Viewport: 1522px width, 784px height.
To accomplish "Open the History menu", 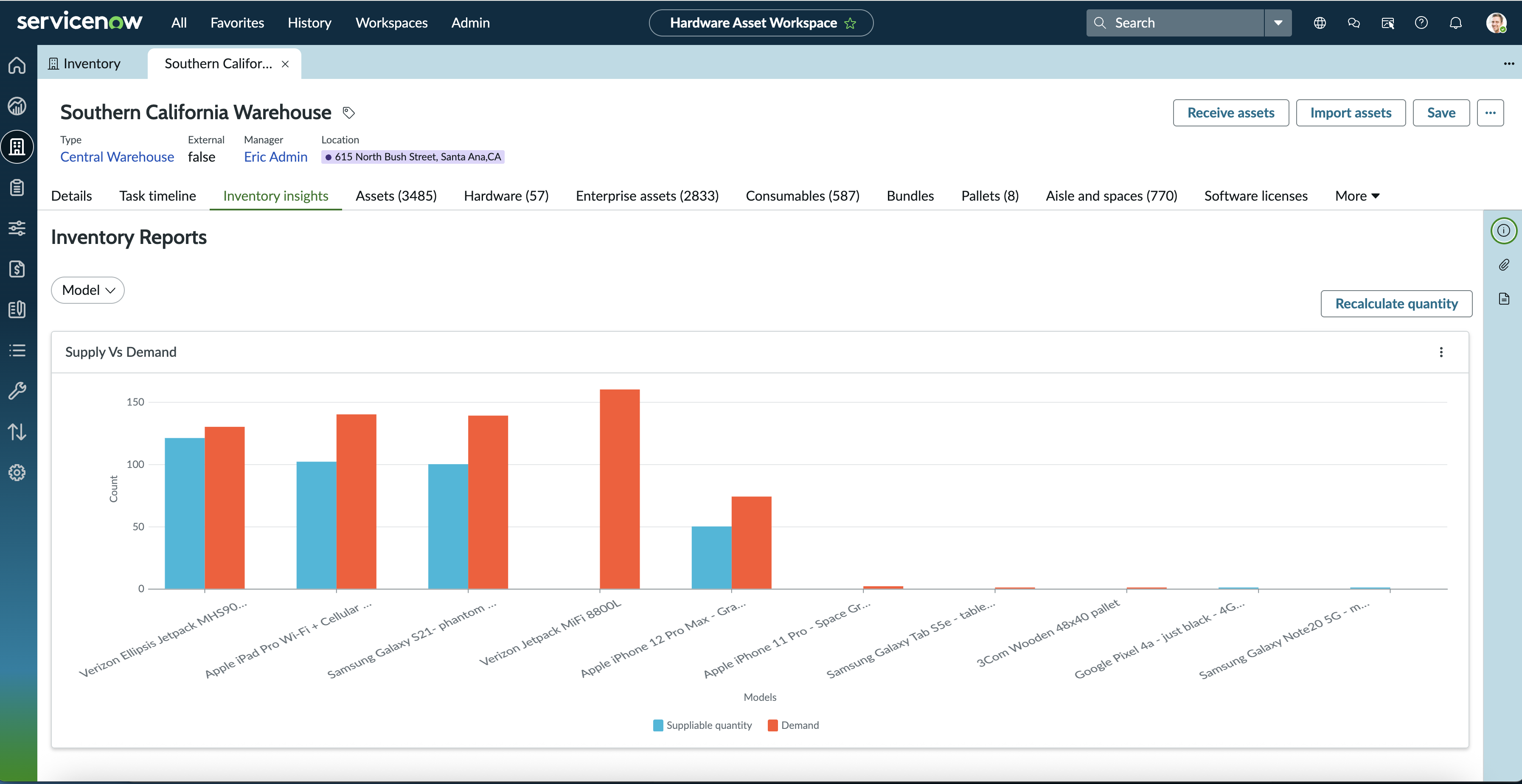I will 309,23.
